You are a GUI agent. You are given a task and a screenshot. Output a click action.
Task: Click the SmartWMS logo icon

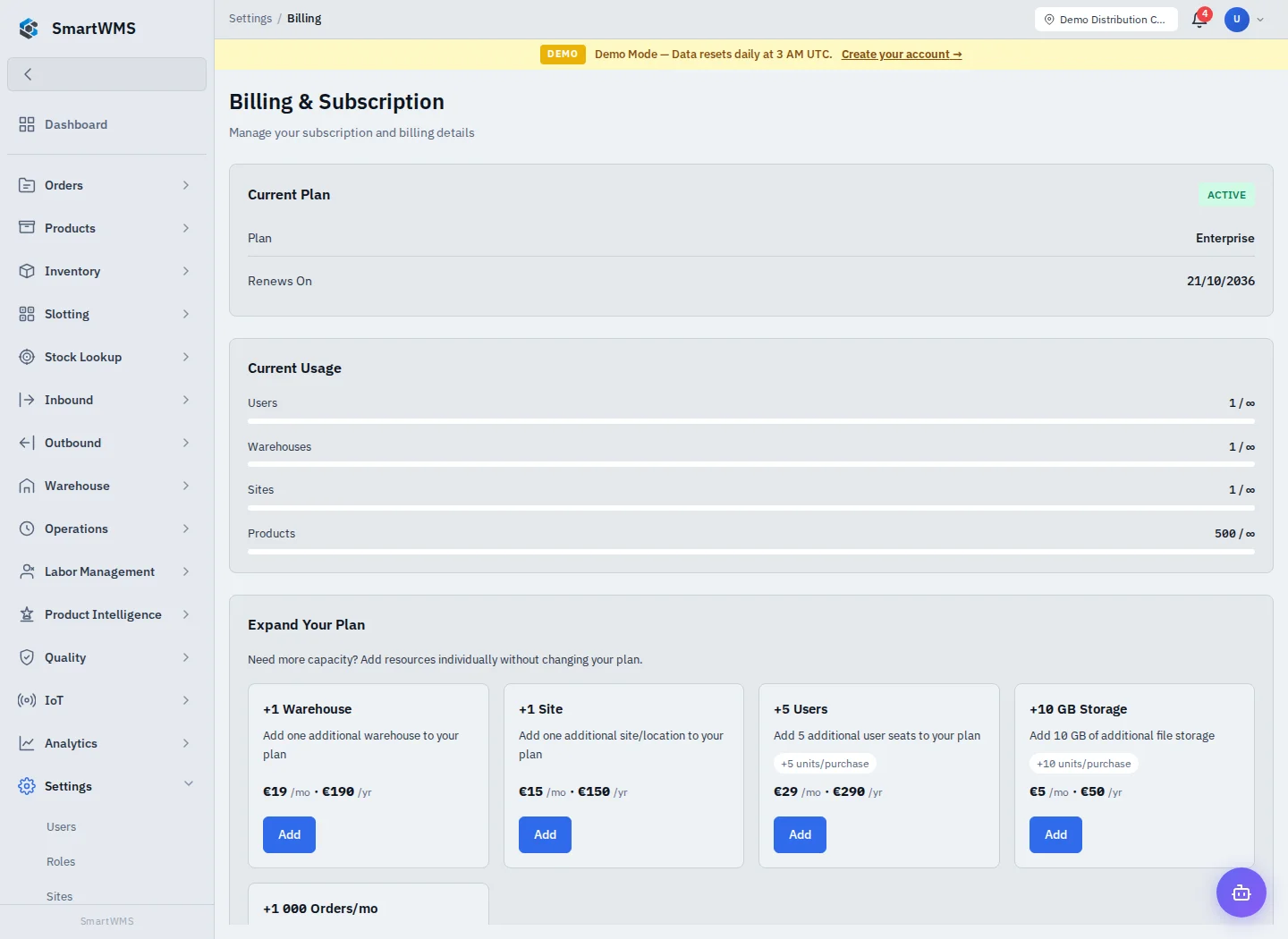29,29
